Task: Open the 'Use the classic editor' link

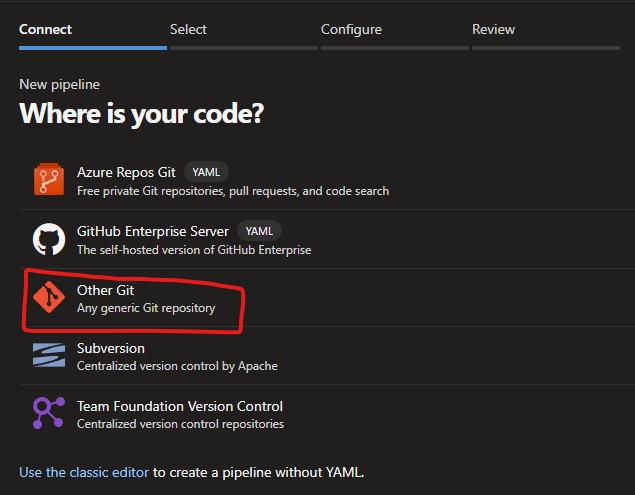Action: 84,472
